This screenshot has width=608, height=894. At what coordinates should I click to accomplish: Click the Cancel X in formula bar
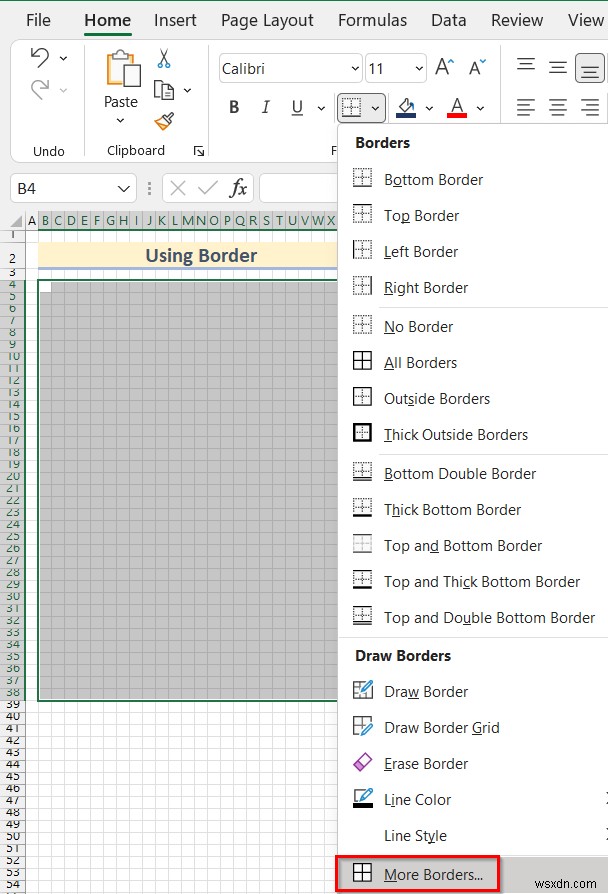point(178,188)
